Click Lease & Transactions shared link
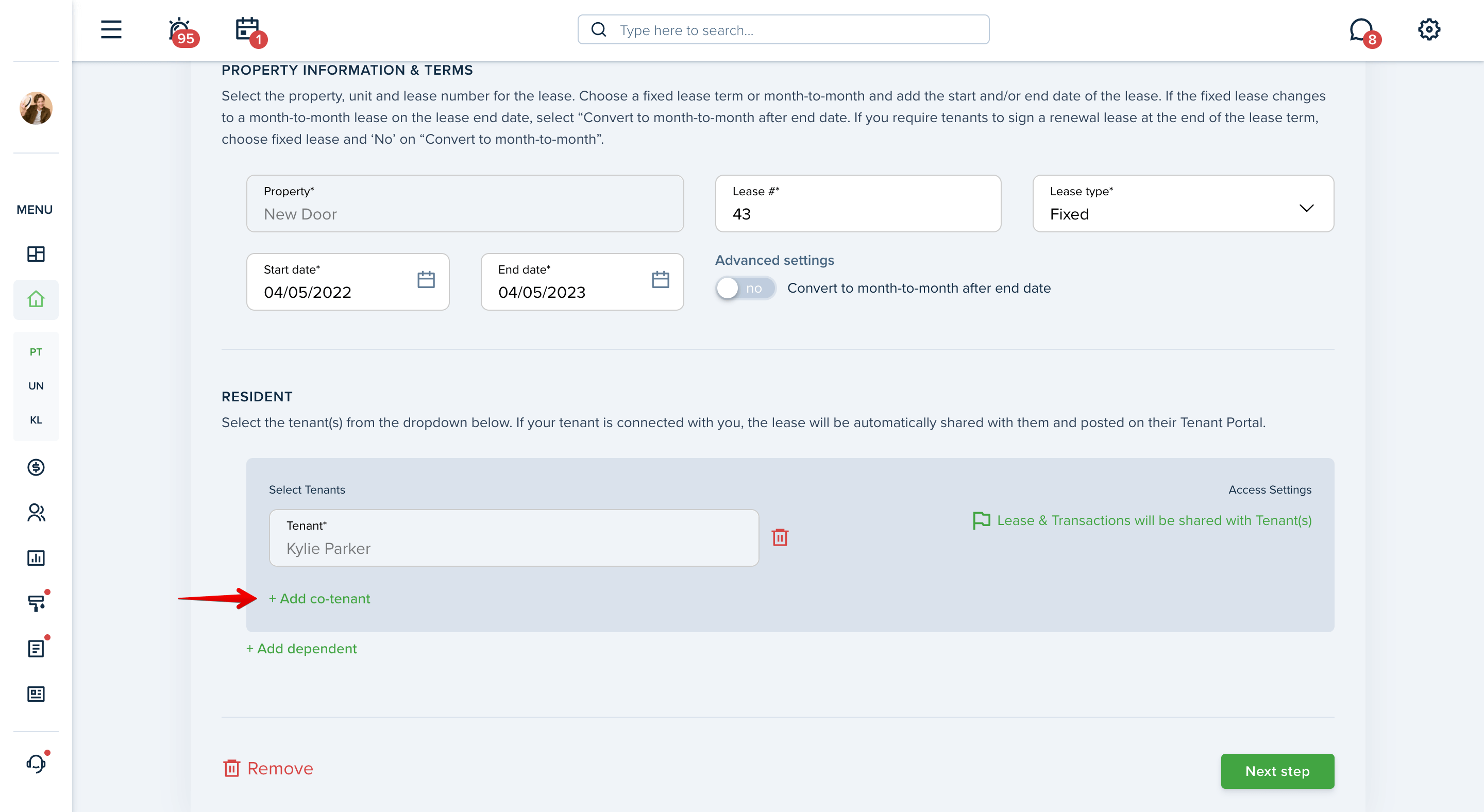Viewport: 1484px width, 812px height. 1154,520
